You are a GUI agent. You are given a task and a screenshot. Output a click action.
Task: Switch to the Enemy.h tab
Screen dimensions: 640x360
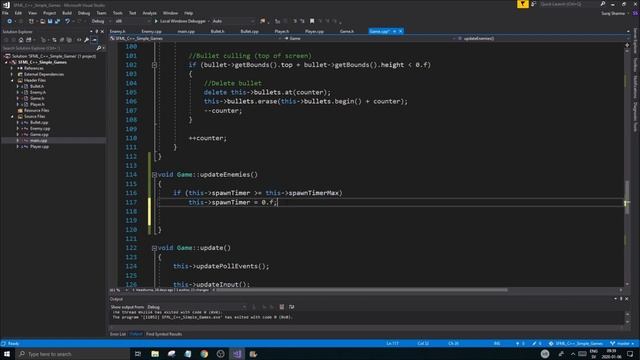(118, 31)
